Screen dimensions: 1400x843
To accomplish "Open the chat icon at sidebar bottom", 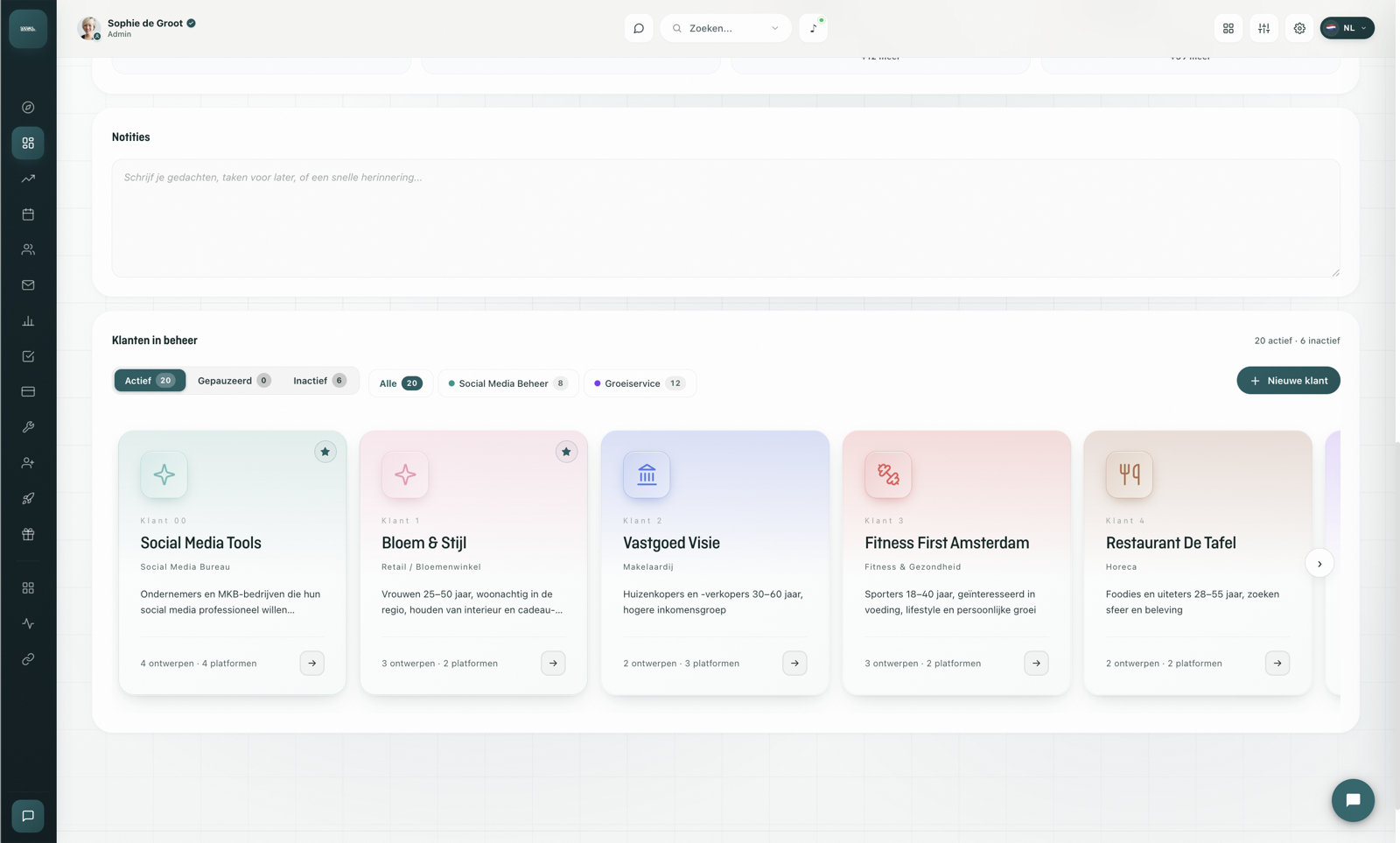I will click(x=28, y=816).
